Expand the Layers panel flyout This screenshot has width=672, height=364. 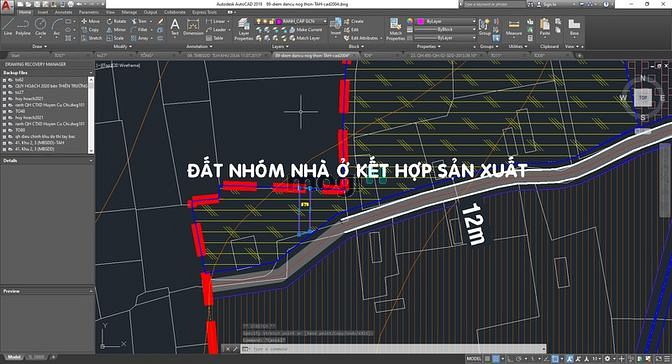[281, 46]
